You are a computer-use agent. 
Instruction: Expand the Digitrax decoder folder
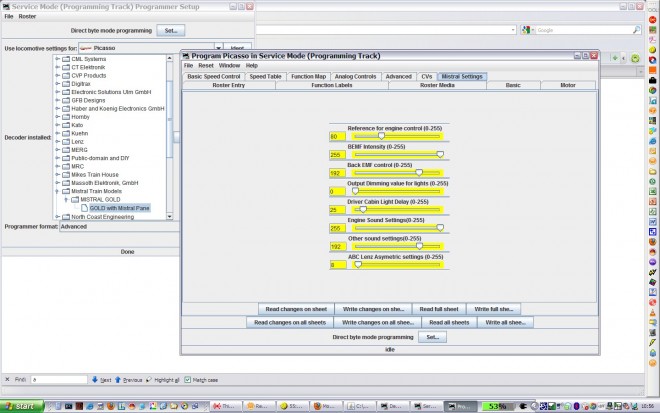[58, 84]
